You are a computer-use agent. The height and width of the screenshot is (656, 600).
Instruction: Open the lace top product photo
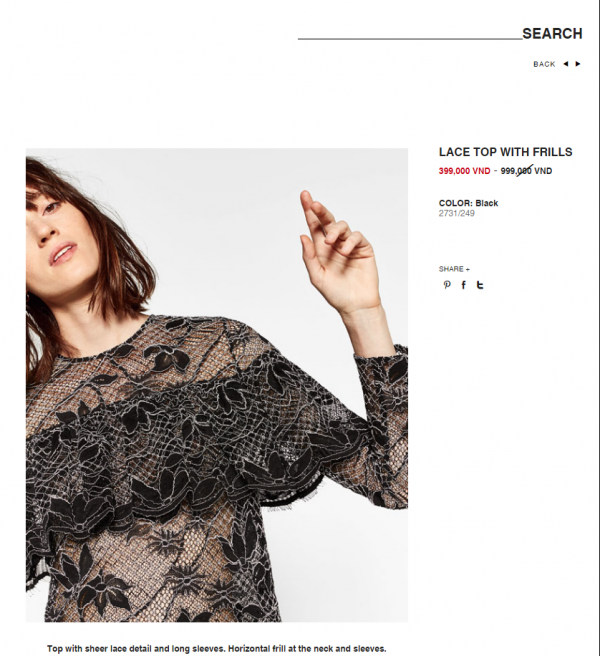click(x=217, y=385)
